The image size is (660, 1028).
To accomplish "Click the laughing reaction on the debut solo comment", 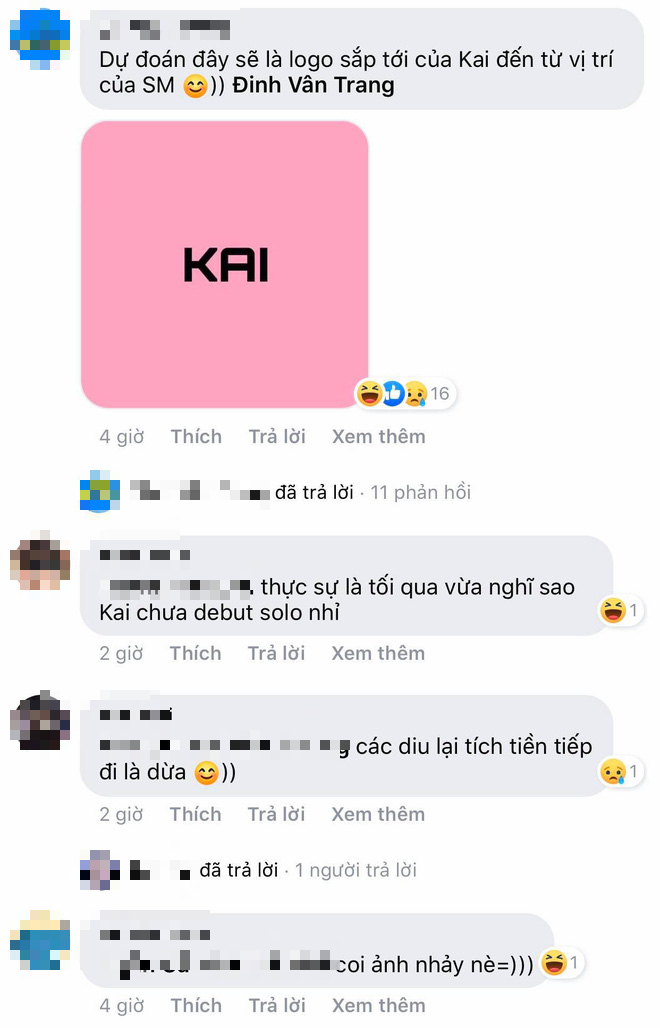I will pos(613,610).
